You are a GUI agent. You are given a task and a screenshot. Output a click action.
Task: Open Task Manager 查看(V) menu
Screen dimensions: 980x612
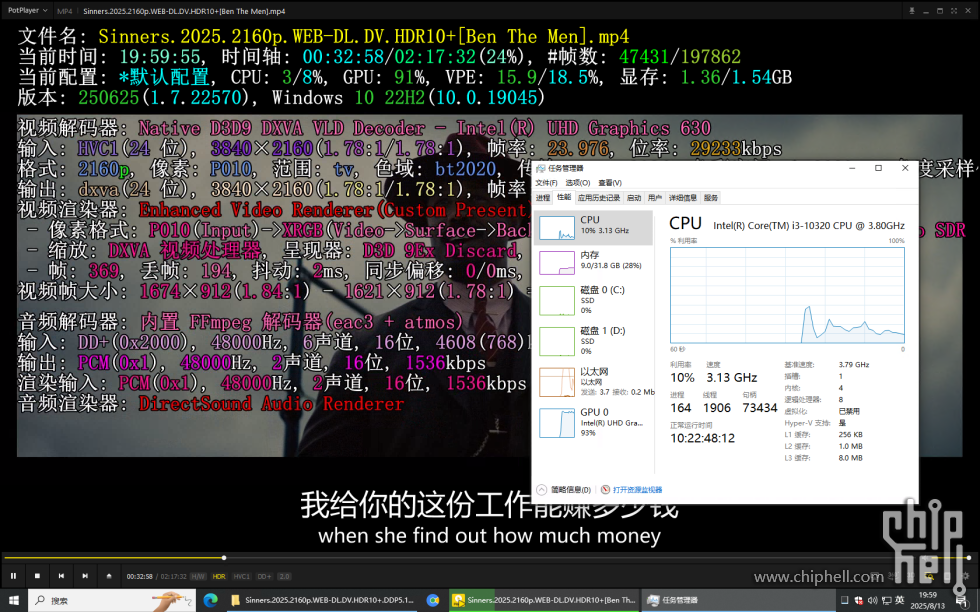610,183
